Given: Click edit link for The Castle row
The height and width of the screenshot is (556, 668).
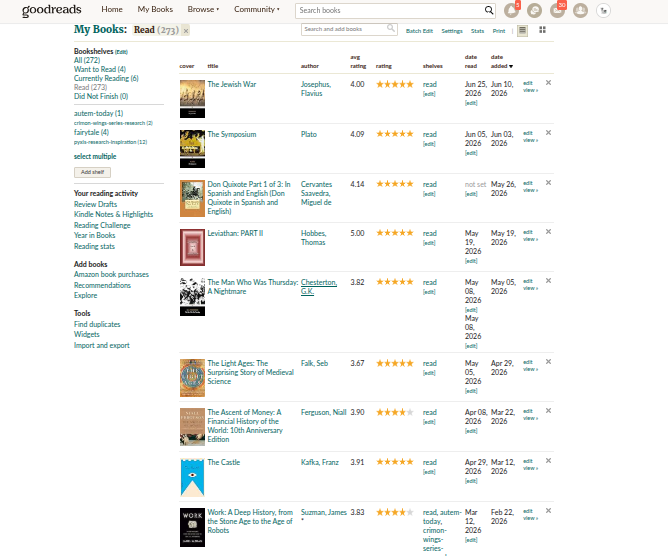Looking at the screenshot, I should coord(528,461).
